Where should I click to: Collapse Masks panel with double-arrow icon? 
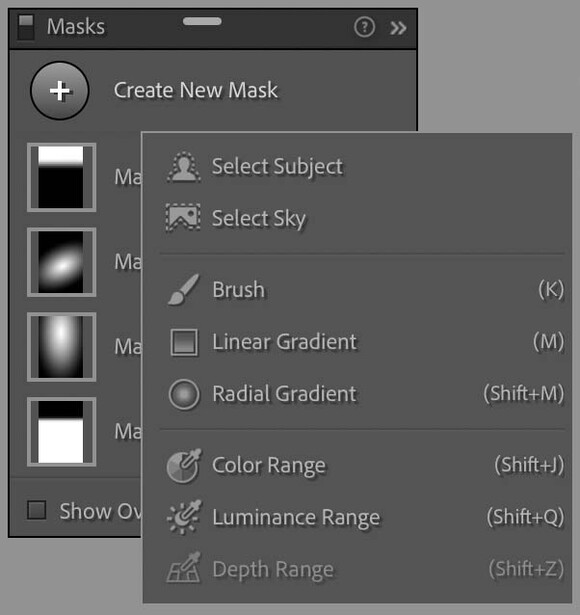(398, 28)
